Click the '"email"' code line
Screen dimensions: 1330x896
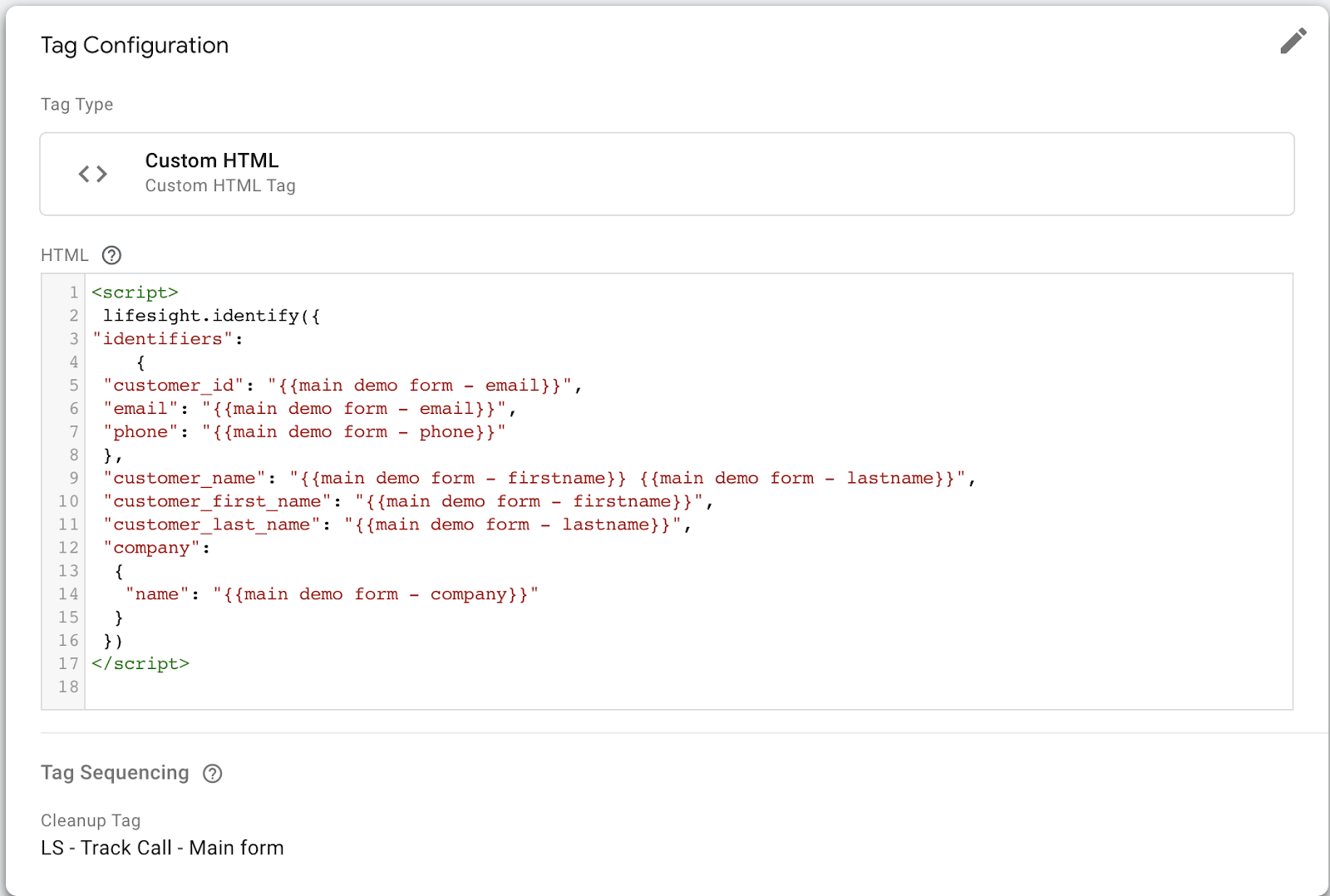pyautogui.click(x=310, y=409)
